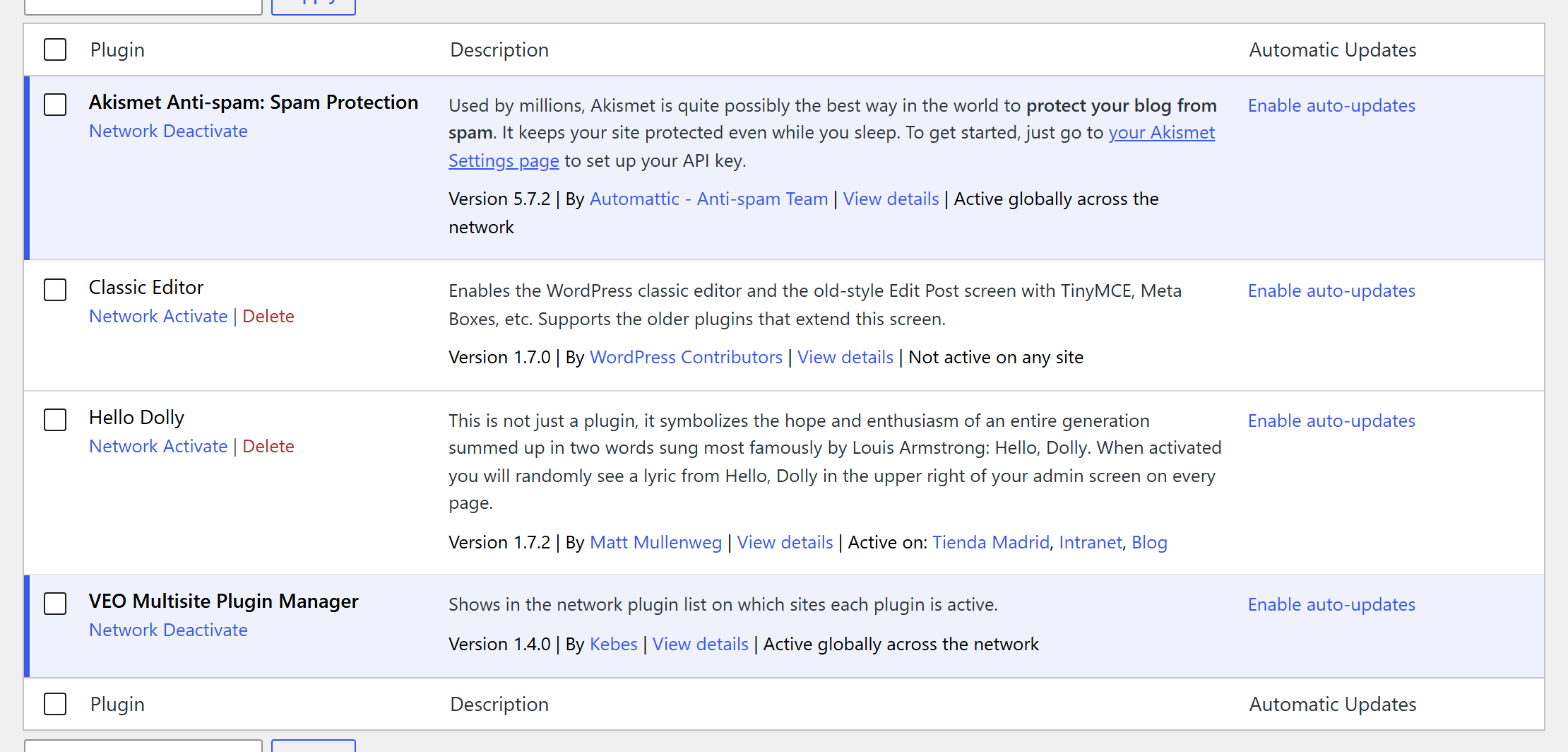Click the Description column header at top
The image size is (1568, 752).
(x=499, y=50)
